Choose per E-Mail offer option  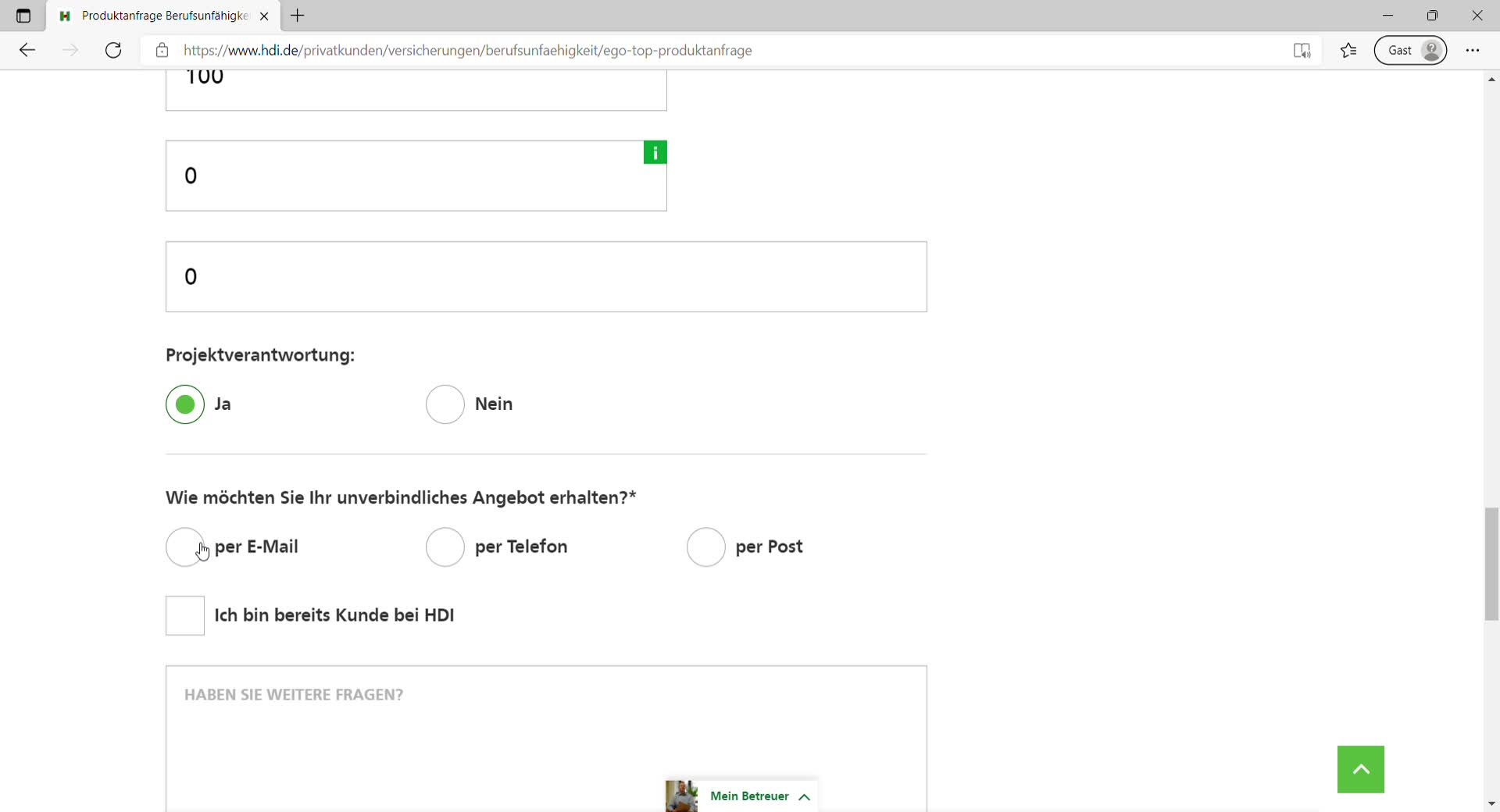tap(185, 547)
